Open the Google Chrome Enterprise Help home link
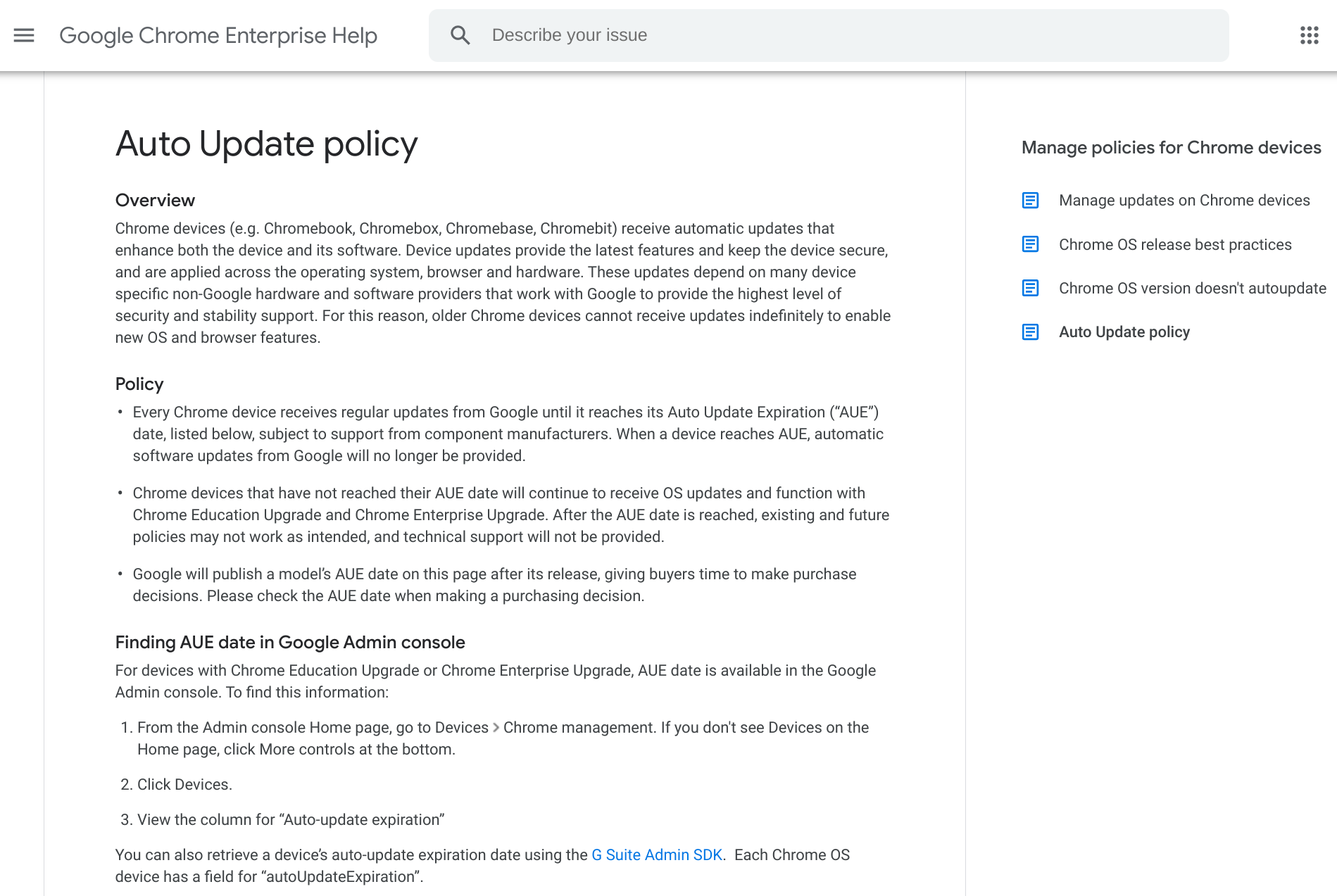Screen dimensions: 1337x896 [218, 35]
